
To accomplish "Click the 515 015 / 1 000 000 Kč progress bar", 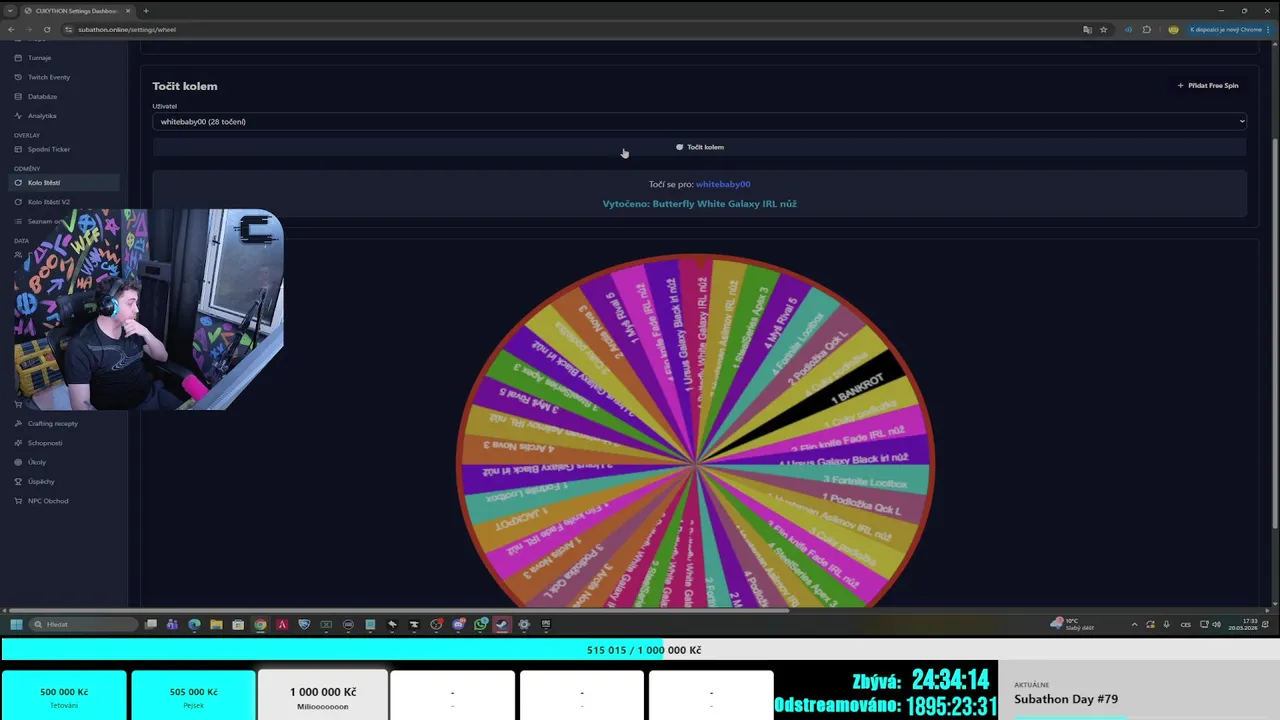I will [640, 650].
